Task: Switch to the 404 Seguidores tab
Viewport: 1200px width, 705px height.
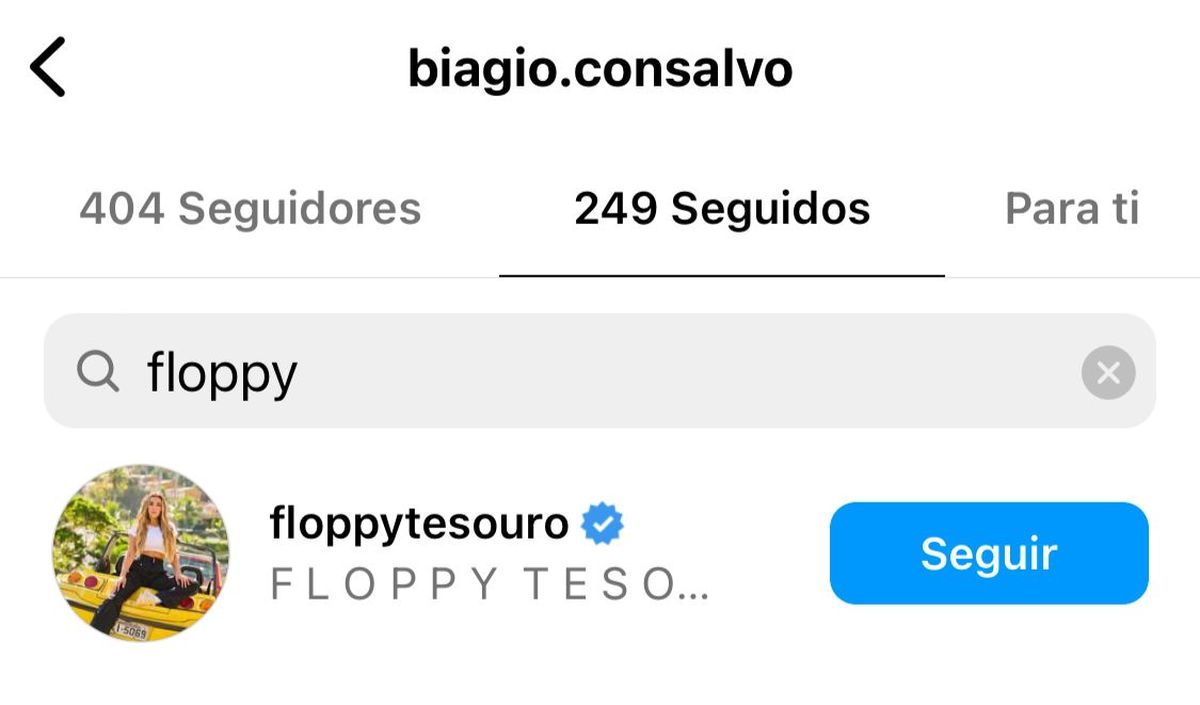Action: click(250, 209)
